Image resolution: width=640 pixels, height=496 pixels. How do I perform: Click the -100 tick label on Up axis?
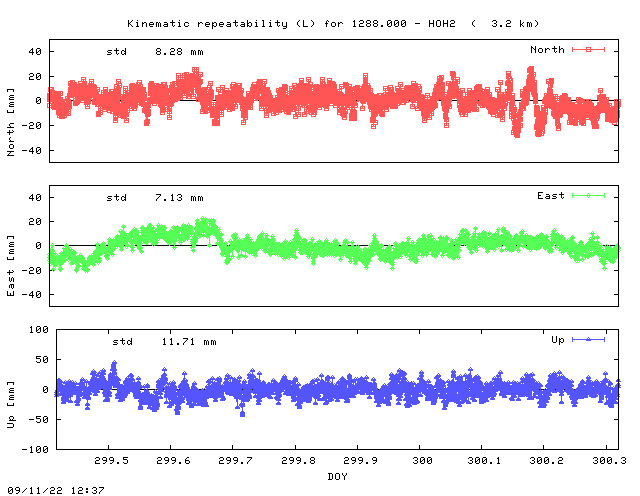tap(35, 449)
